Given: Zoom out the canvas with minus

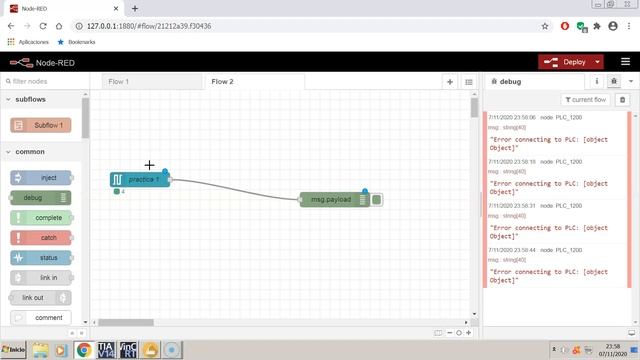Looking at the screenshot, I should 449,333.
